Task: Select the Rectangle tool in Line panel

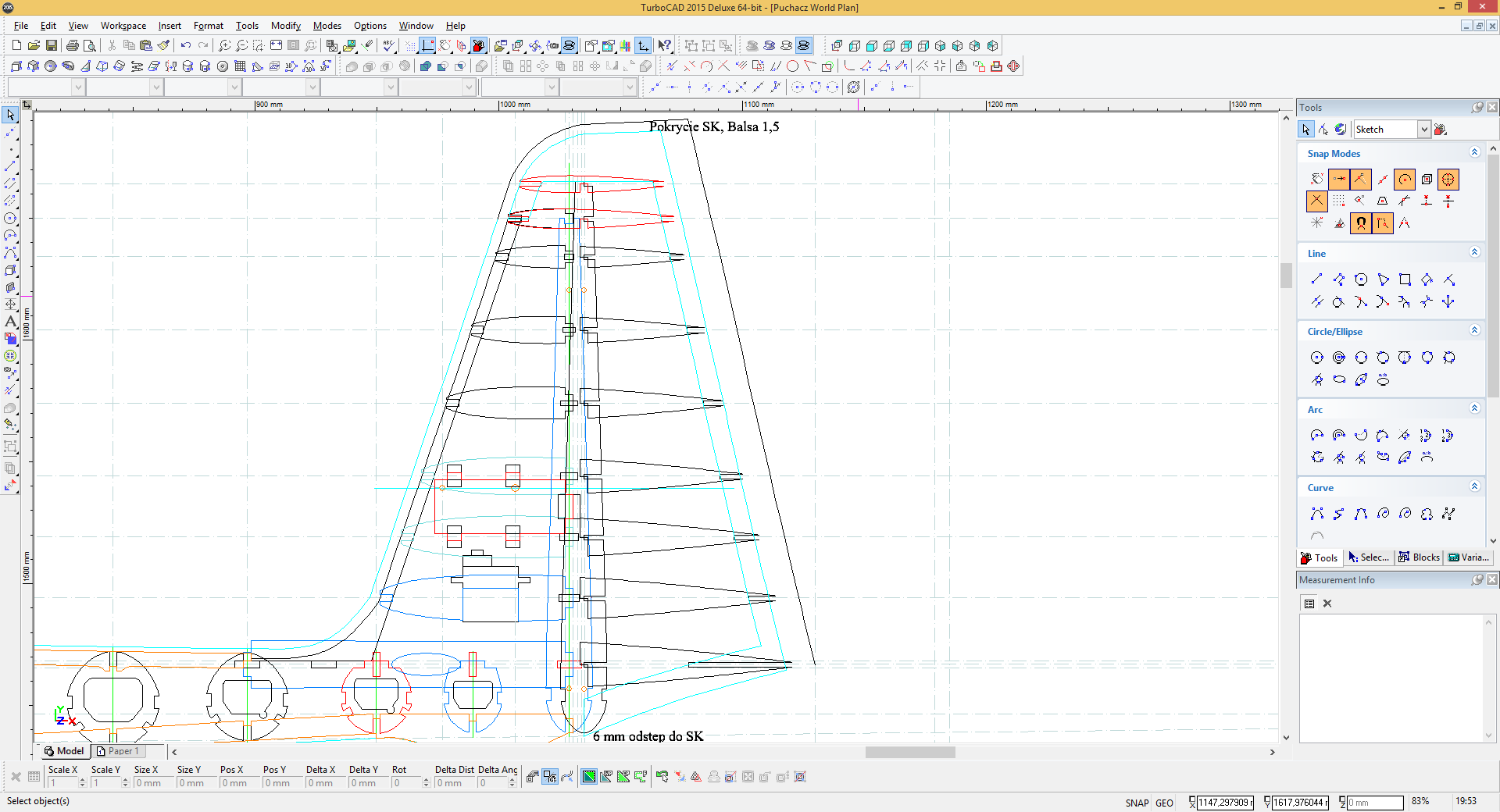Action: (x=1405, y=280)
